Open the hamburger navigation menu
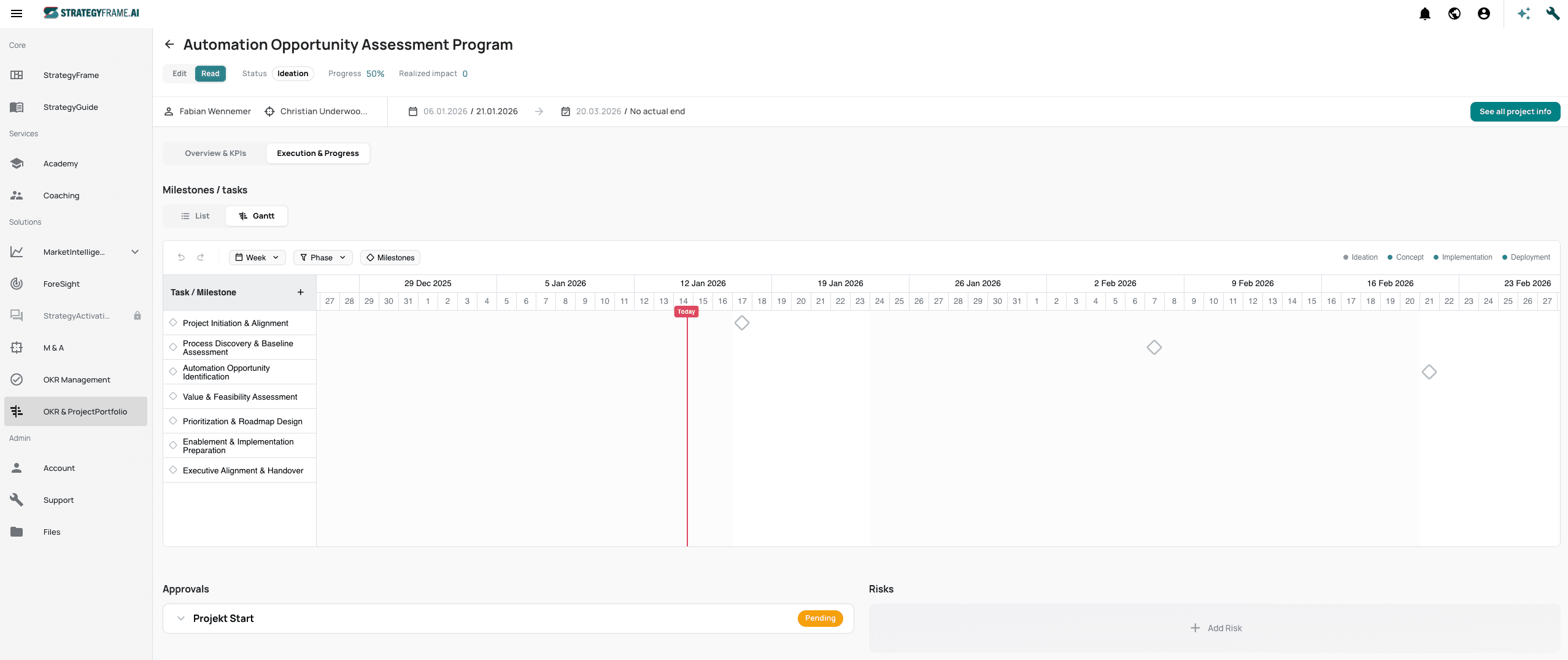Viewport: 1568px width, 660px height. [x=17, y=14]
